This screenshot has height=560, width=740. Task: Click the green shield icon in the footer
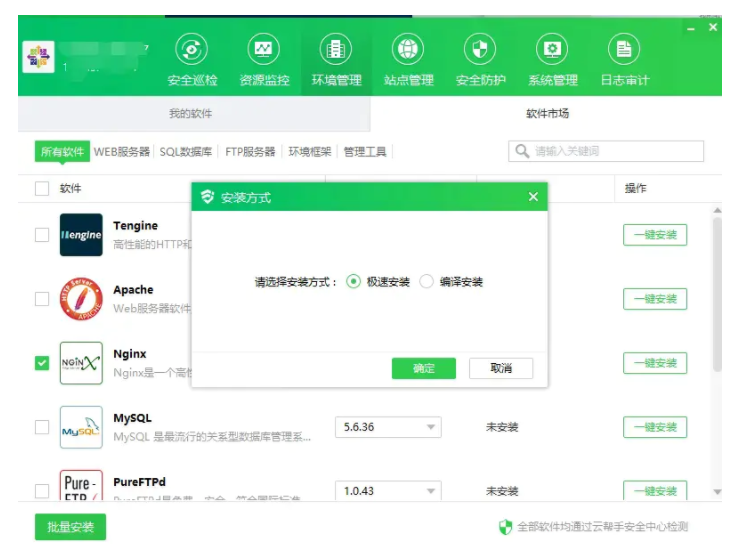pos(505,527)
